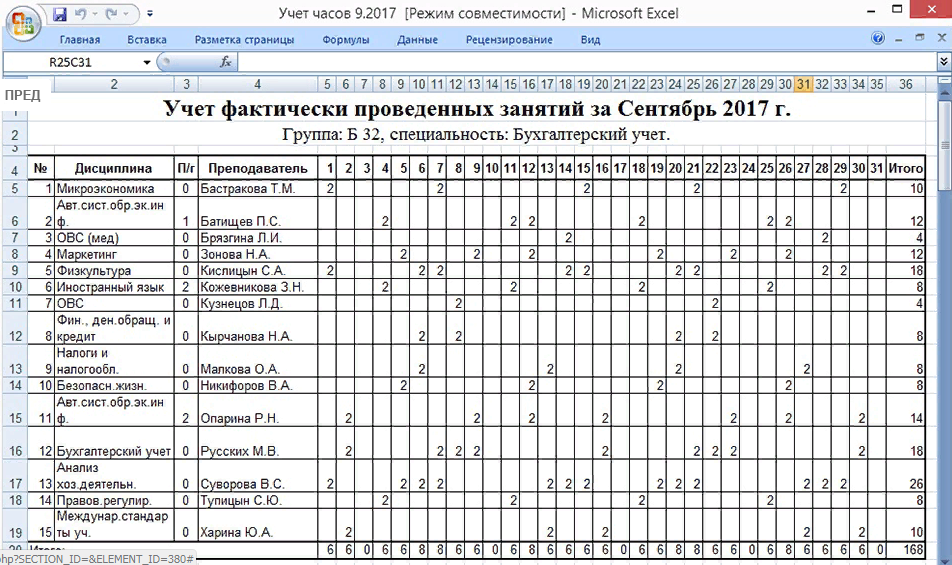Click the Undo arrow icon

(x=82, y=15)
